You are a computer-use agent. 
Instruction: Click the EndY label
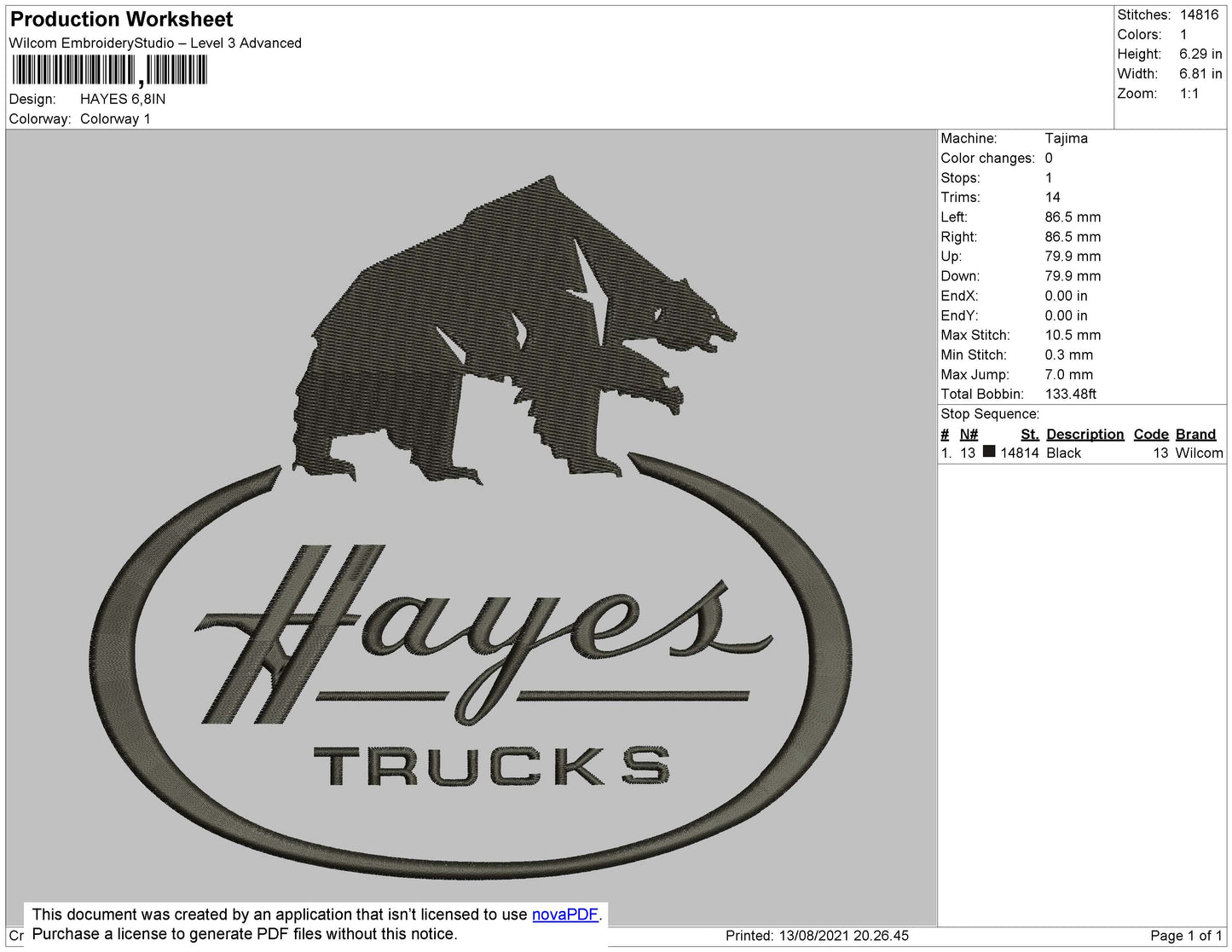[959, 315]
